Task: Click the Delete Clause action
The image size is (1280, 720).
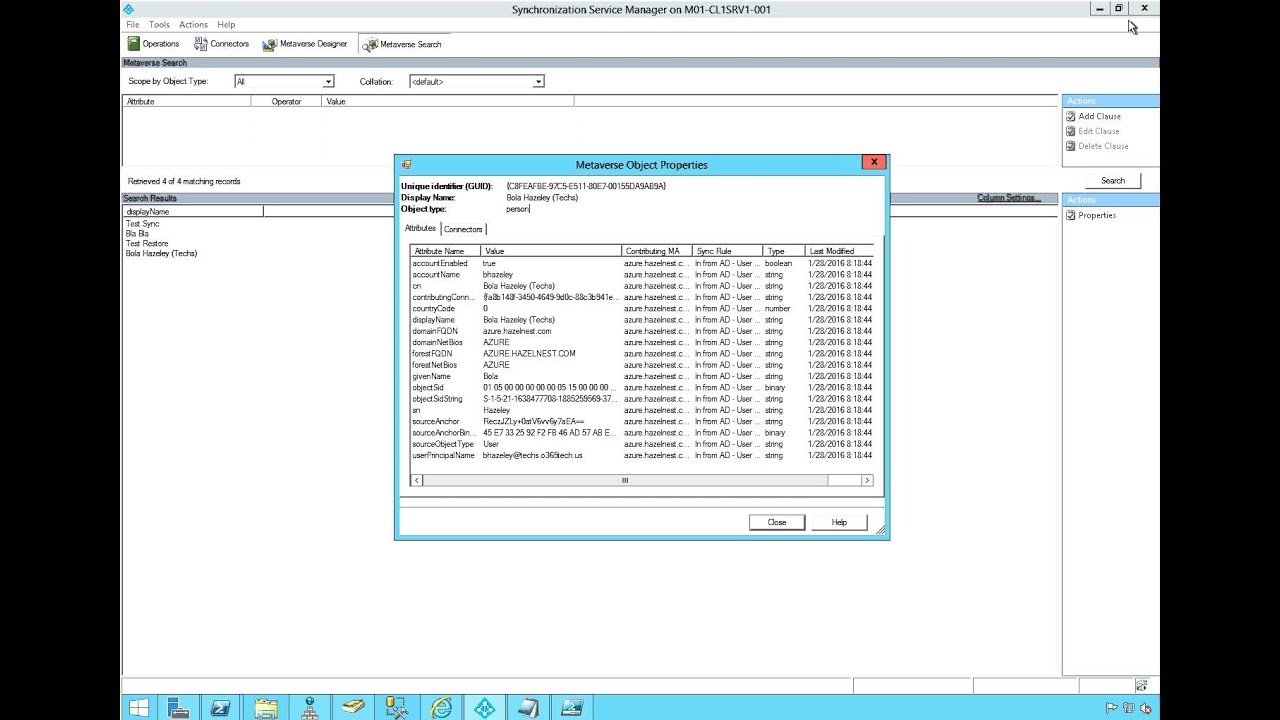Action: click(x=1097, y=146)
